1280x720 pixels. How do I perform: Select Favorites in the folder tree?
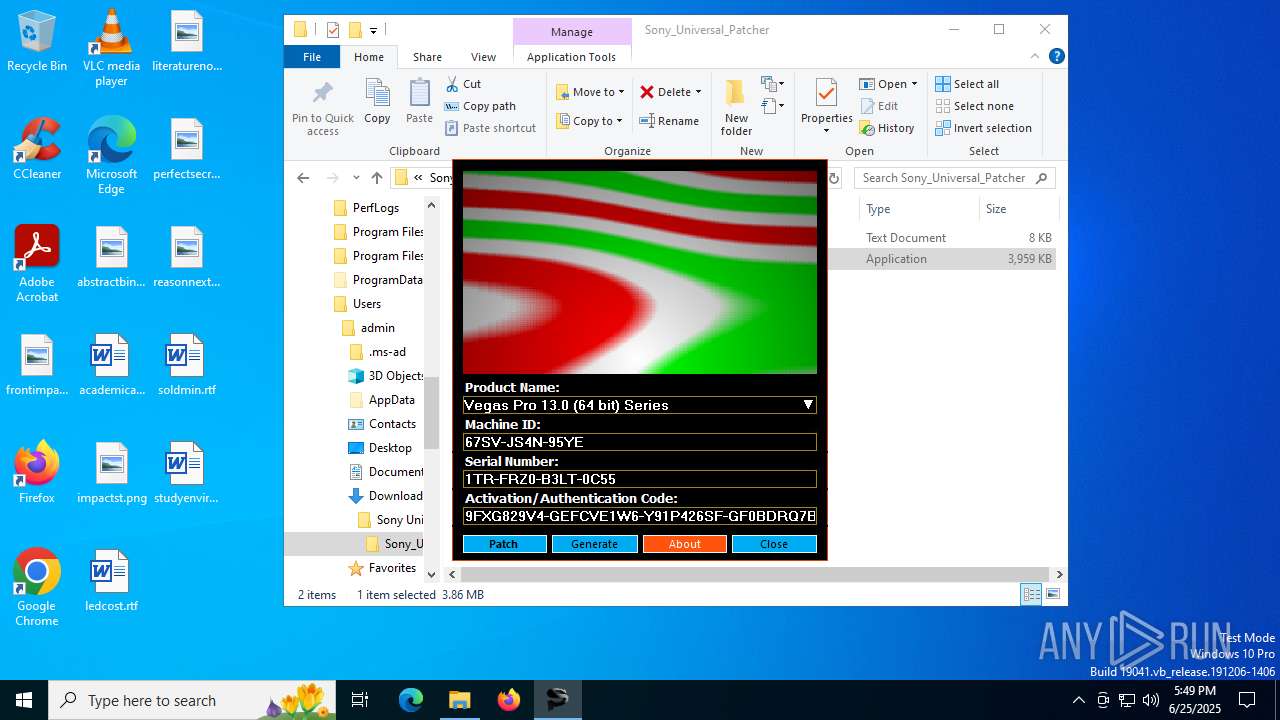coord(392,568)
